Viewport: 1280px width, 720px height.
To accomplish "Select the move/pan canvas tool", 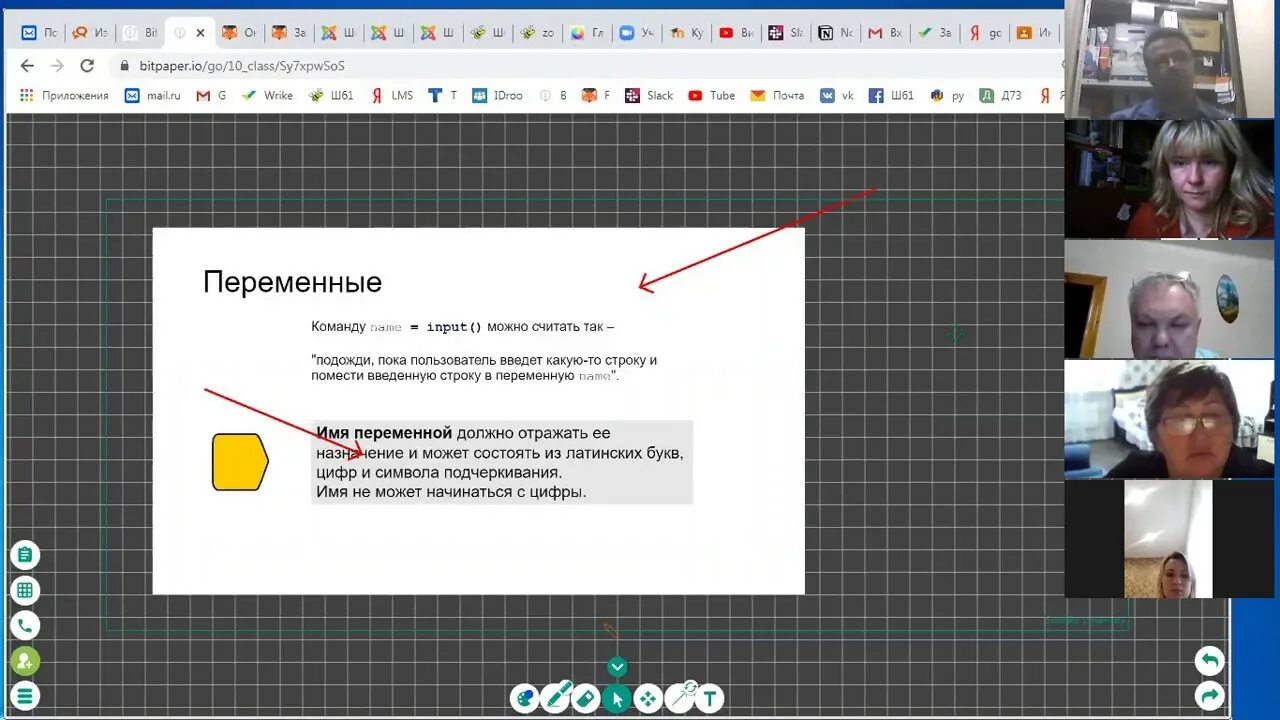I will point(648,698).
